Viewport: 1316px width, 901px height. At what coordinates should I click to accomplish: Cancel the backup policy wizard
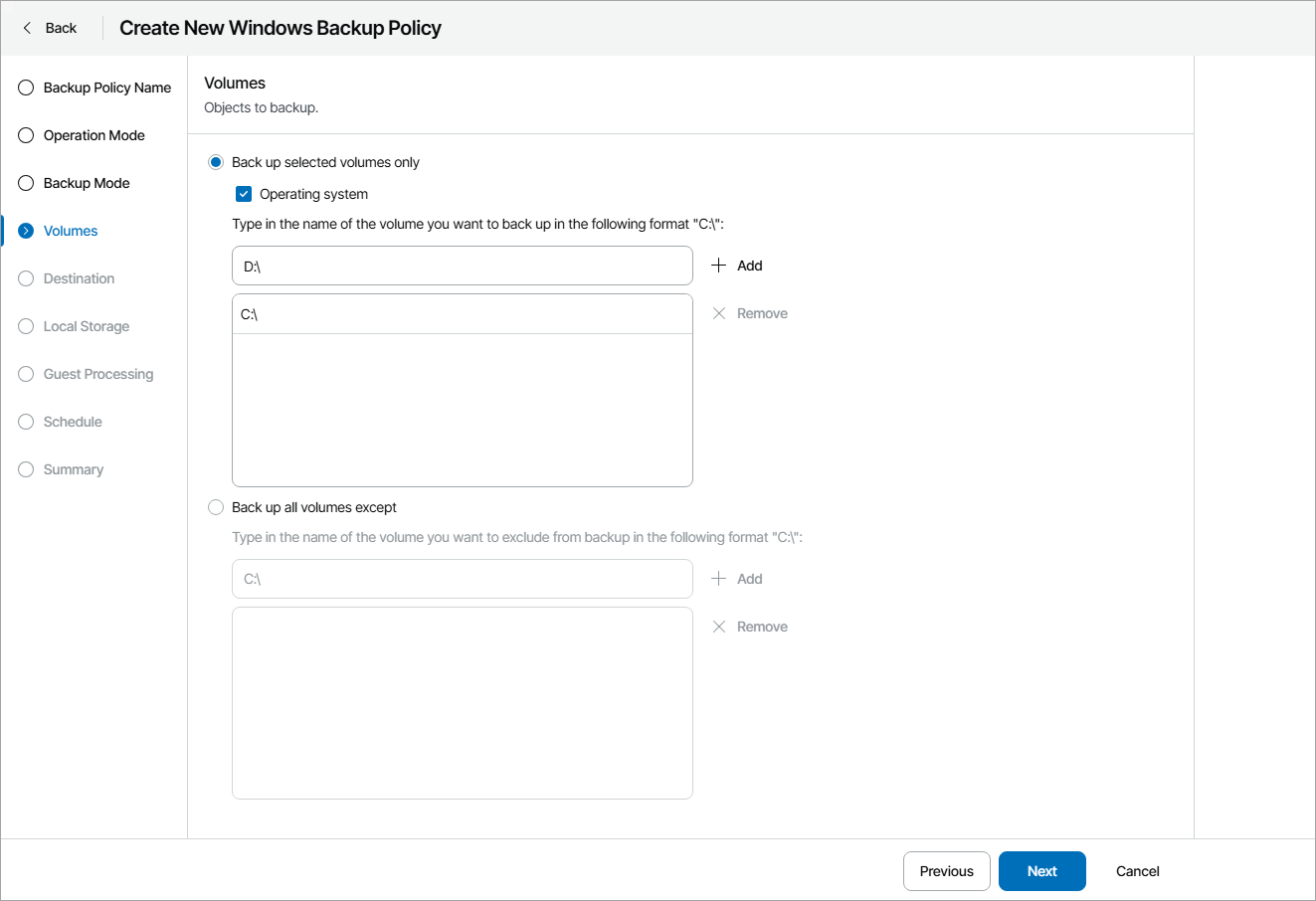1137,871
